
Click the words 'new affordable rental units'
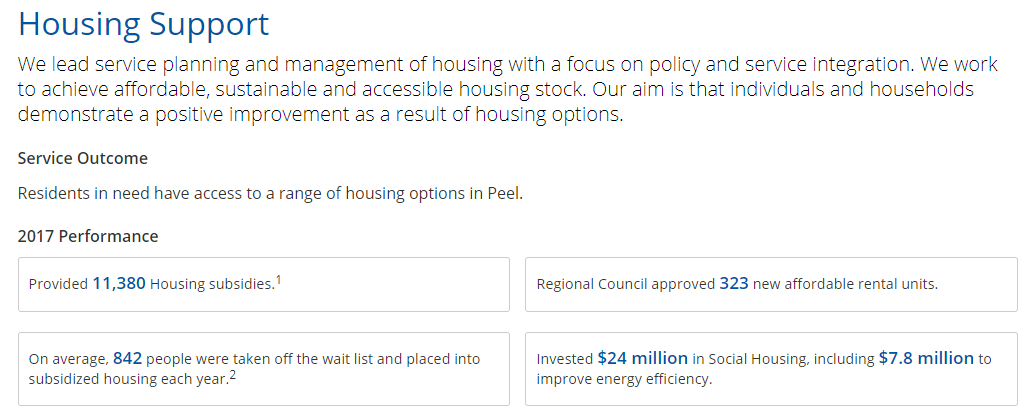click(845, 284)
